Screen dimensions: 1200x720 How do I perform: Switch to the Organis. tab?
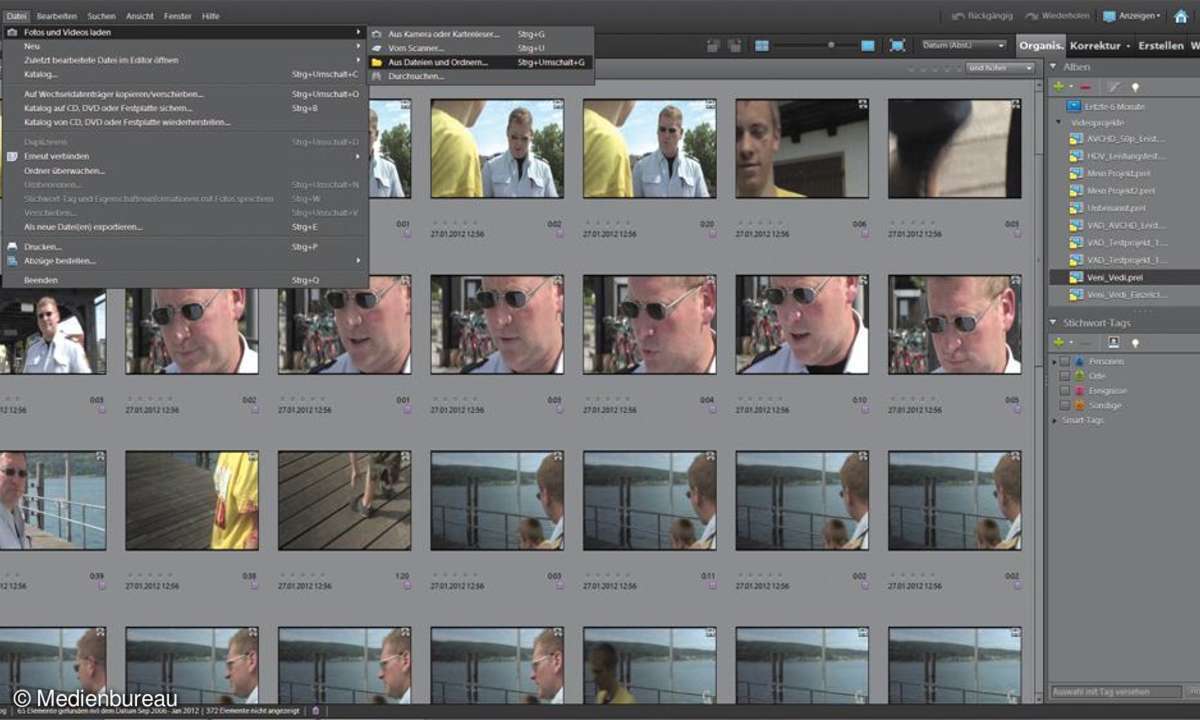[x=1040, y=45]
